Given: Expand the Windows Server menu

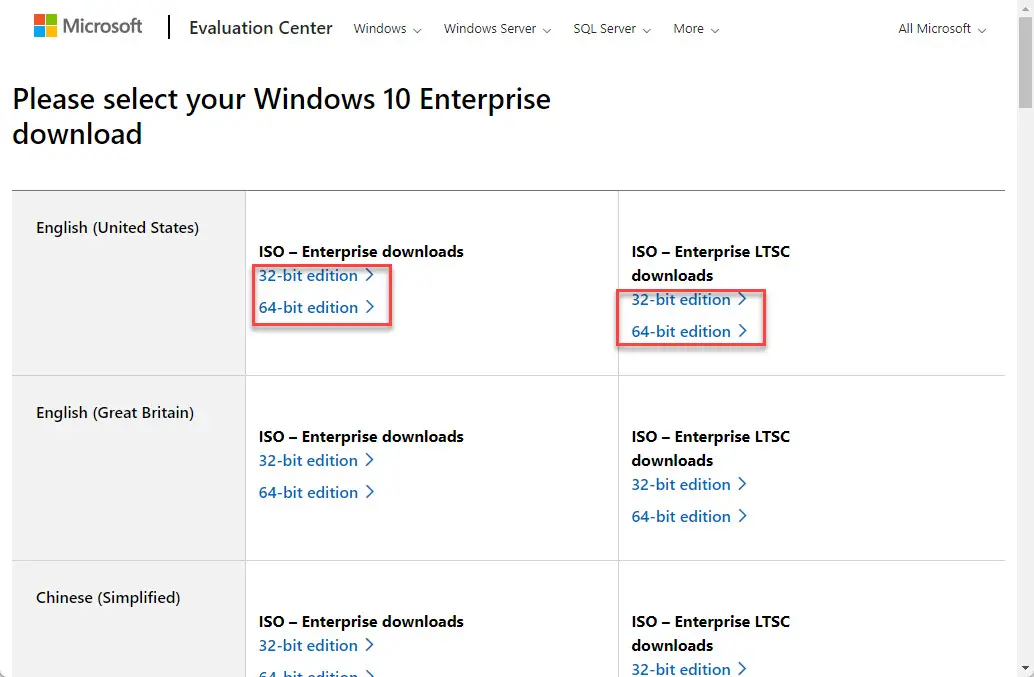Looking at the screenshot, I should (497, 29).
